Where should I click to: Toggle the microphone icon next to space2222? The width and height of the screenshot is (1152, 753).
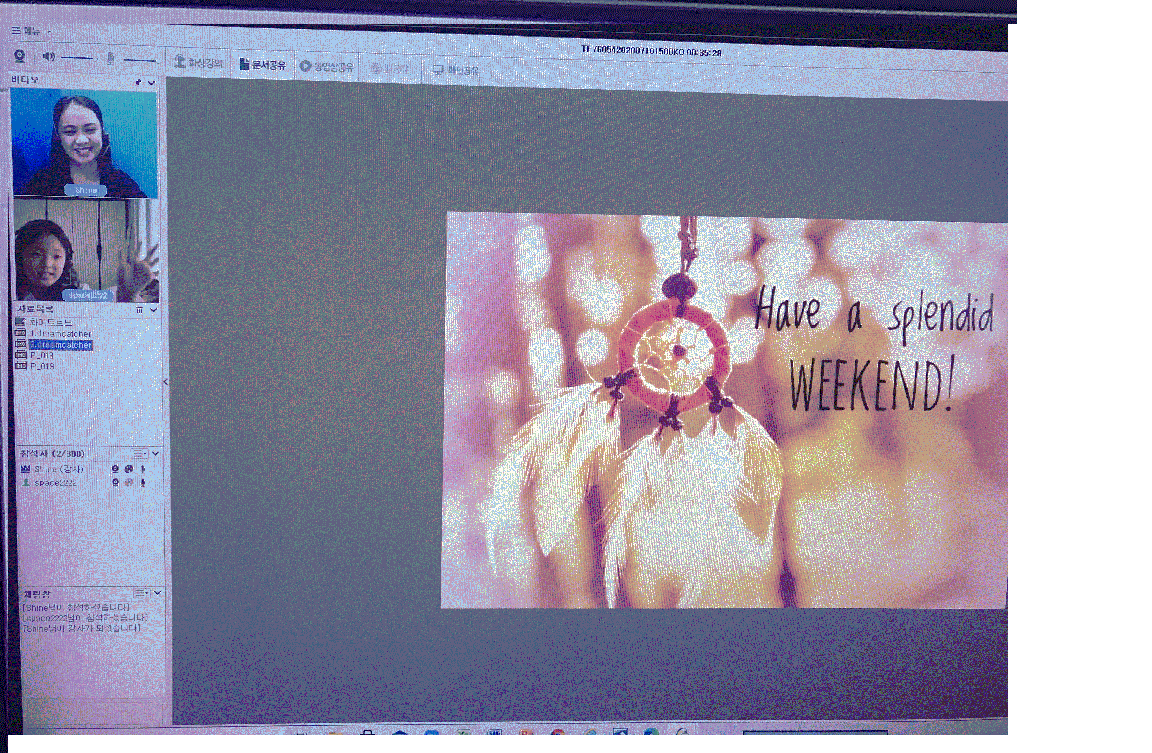tap(142, 482)
